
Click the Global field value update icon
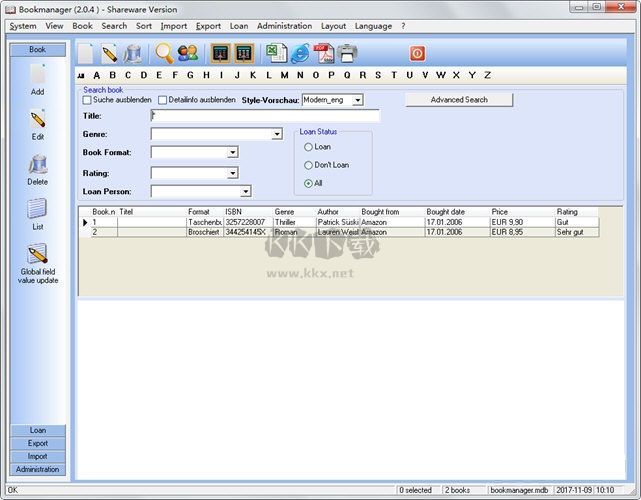(x=38, y=254)
